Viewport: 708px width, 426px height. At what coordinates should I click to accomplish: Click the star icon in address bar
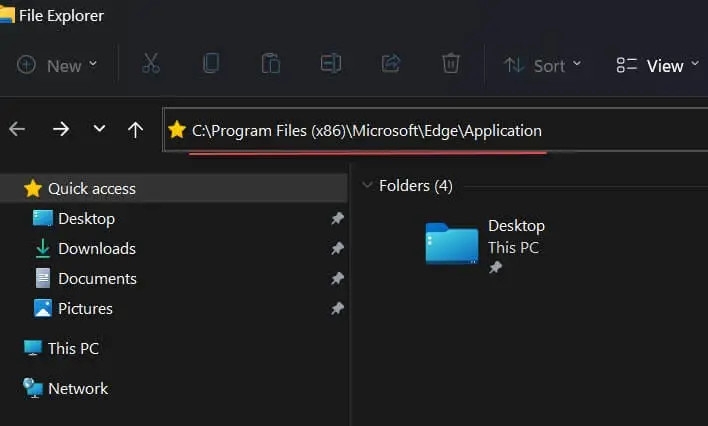[x=177, y=130]
